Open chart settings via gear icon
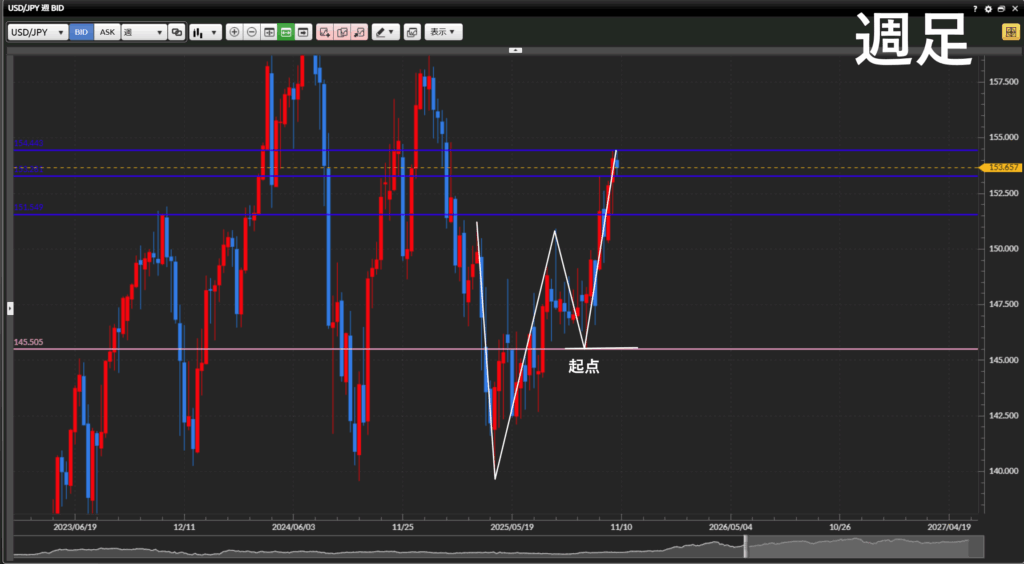 pos(988,8)
